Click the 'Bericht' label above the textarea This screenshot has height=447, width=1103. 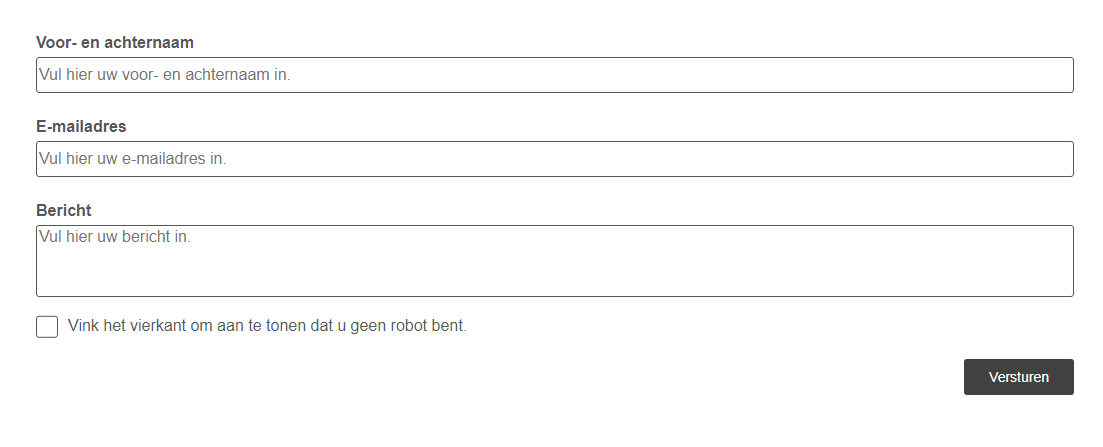[x=64, y=210]
